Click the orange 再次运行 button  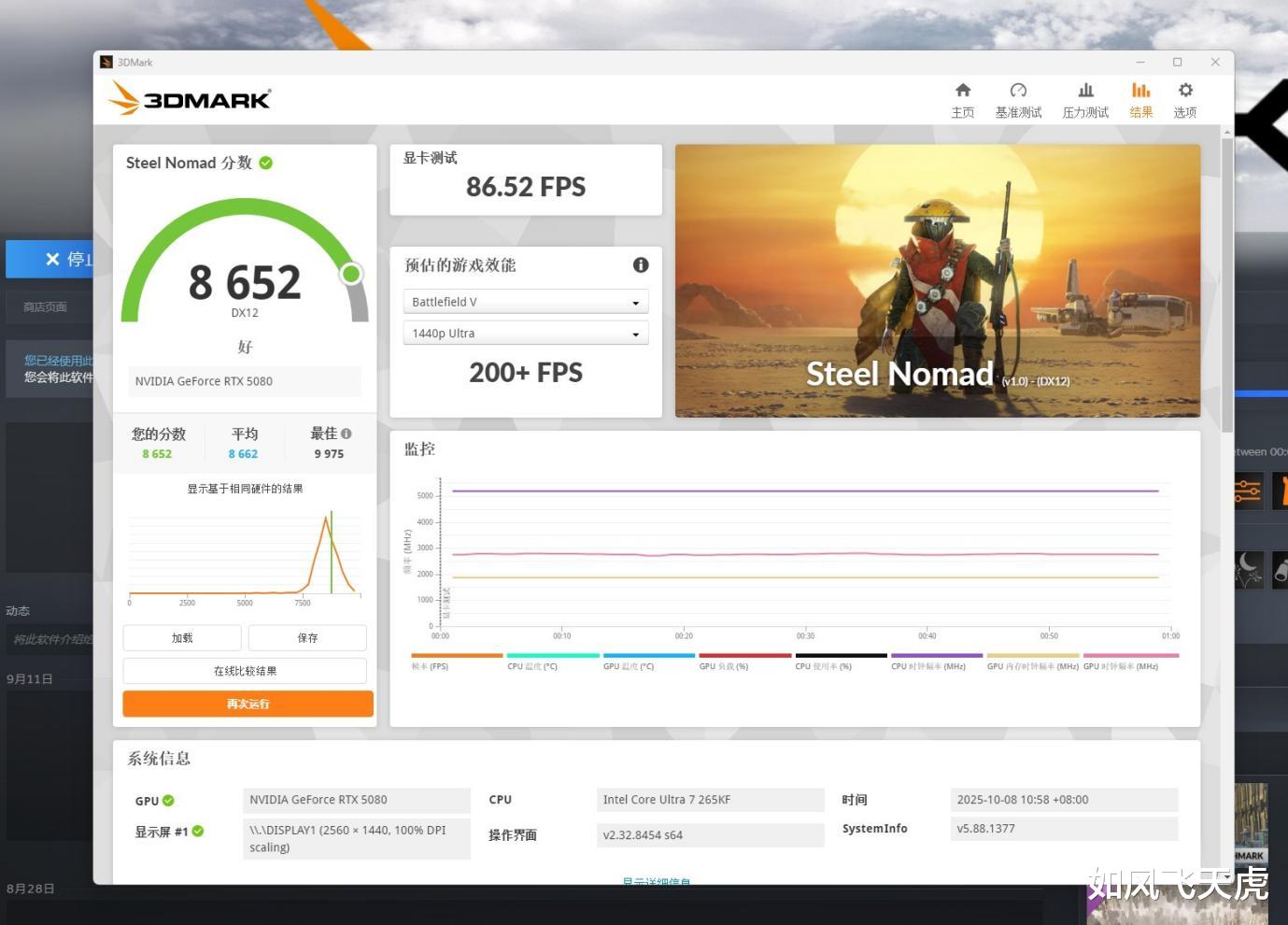coord(248,704)
